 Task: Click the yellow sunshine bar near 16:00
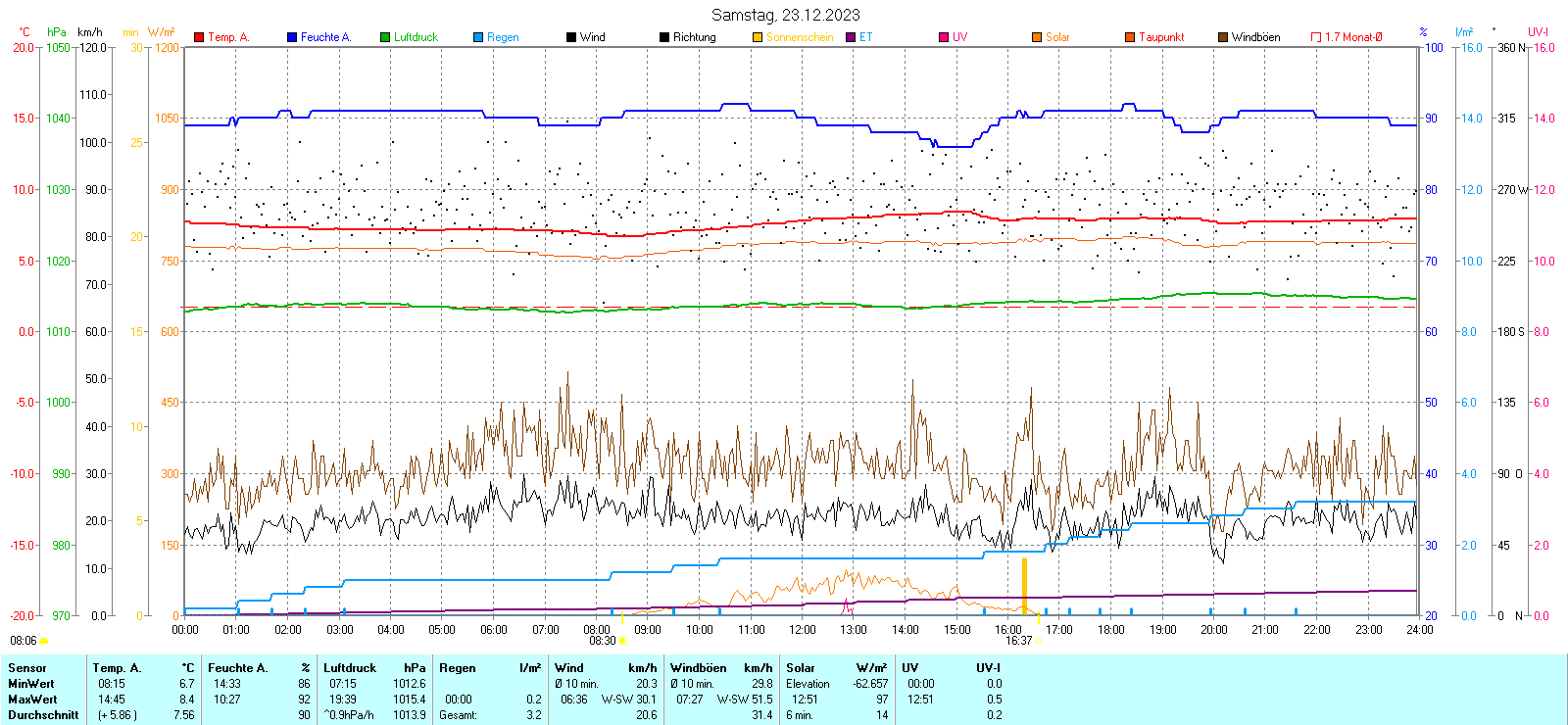click(x=1024, y=586)
